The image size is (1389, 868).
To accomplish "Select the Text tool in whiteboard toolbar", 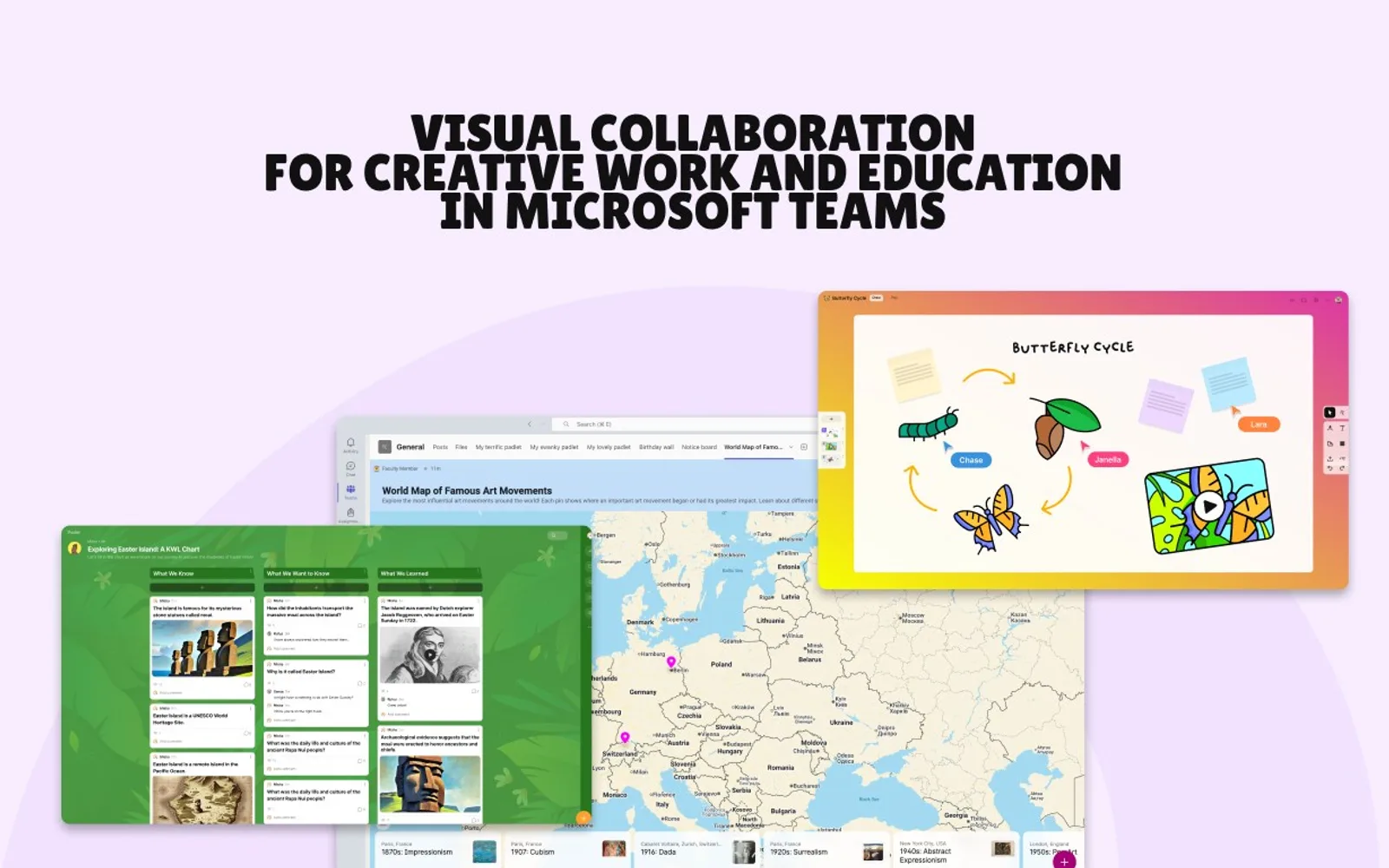I will tap(1342, 428).
